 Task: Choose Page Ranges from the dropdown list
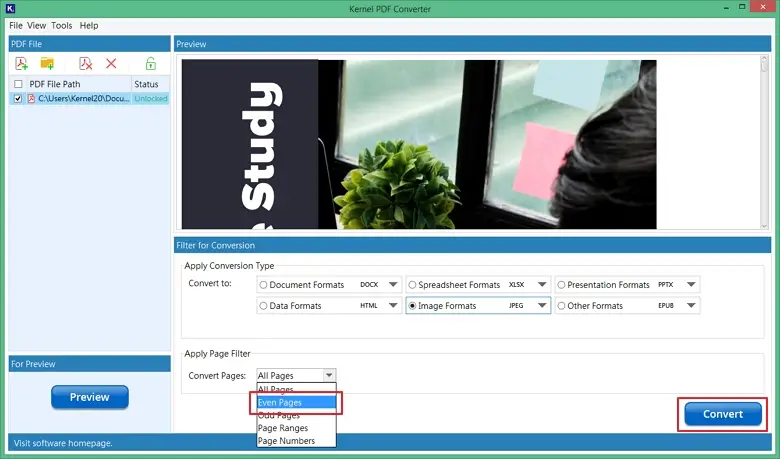tap(296, 428)
